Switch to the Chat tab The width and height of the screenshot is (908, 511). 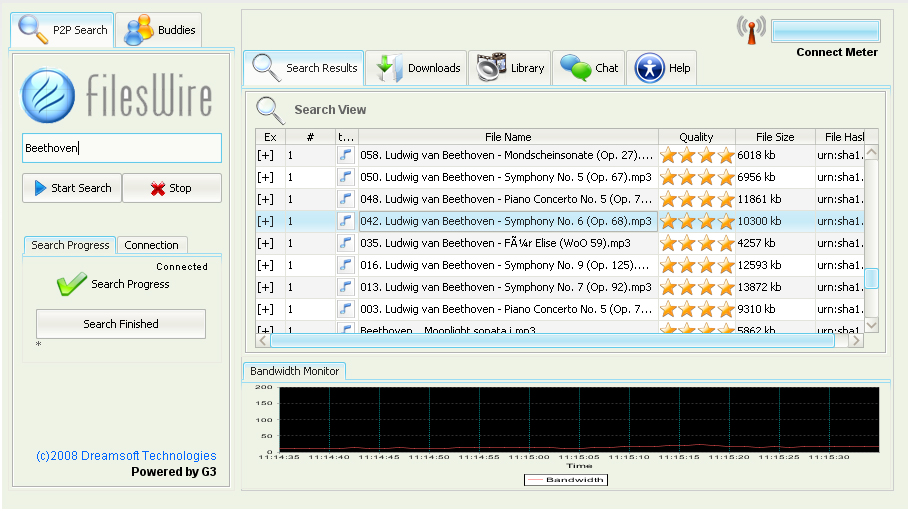point(588,68)
